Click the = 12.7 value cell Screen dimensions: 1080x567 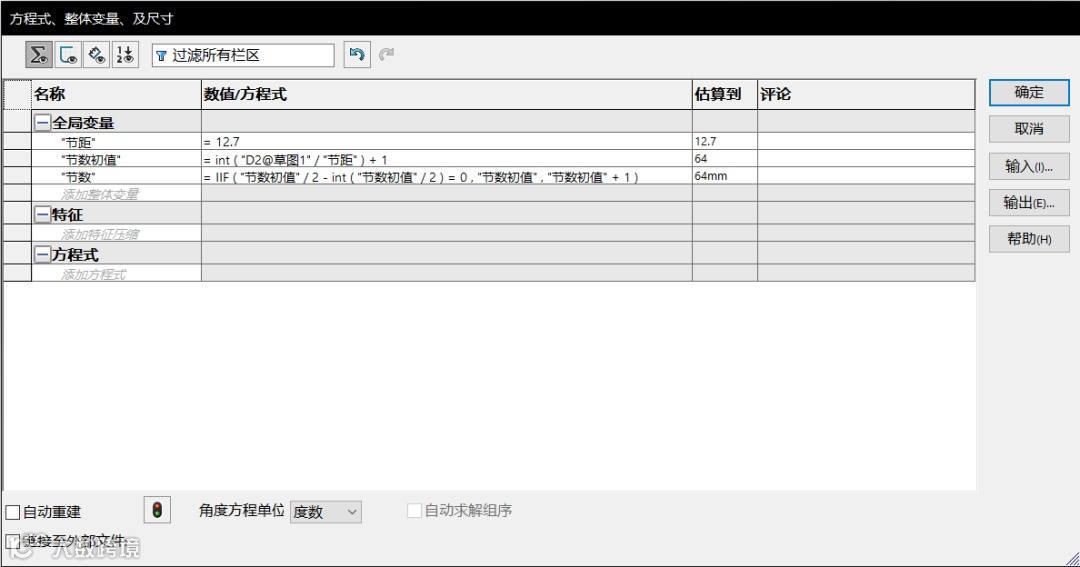pos(447,142)
